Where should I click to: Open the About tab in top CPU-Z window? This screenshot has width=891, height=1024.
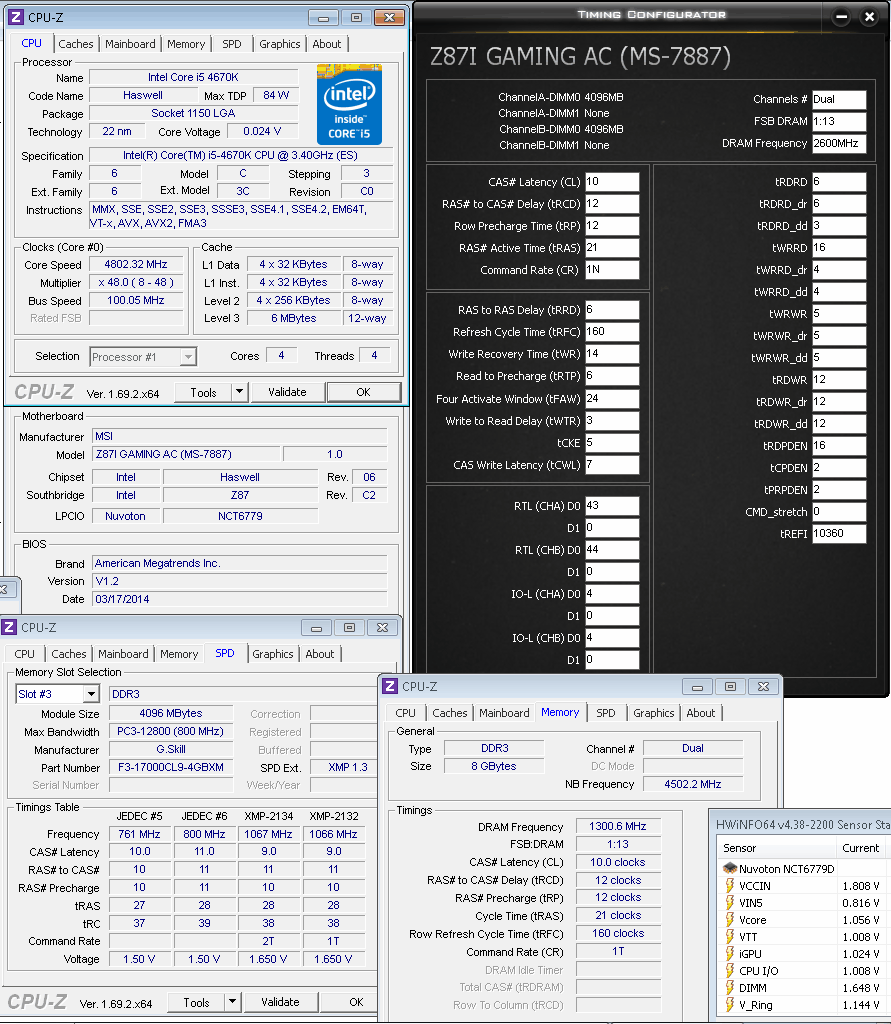327,44
